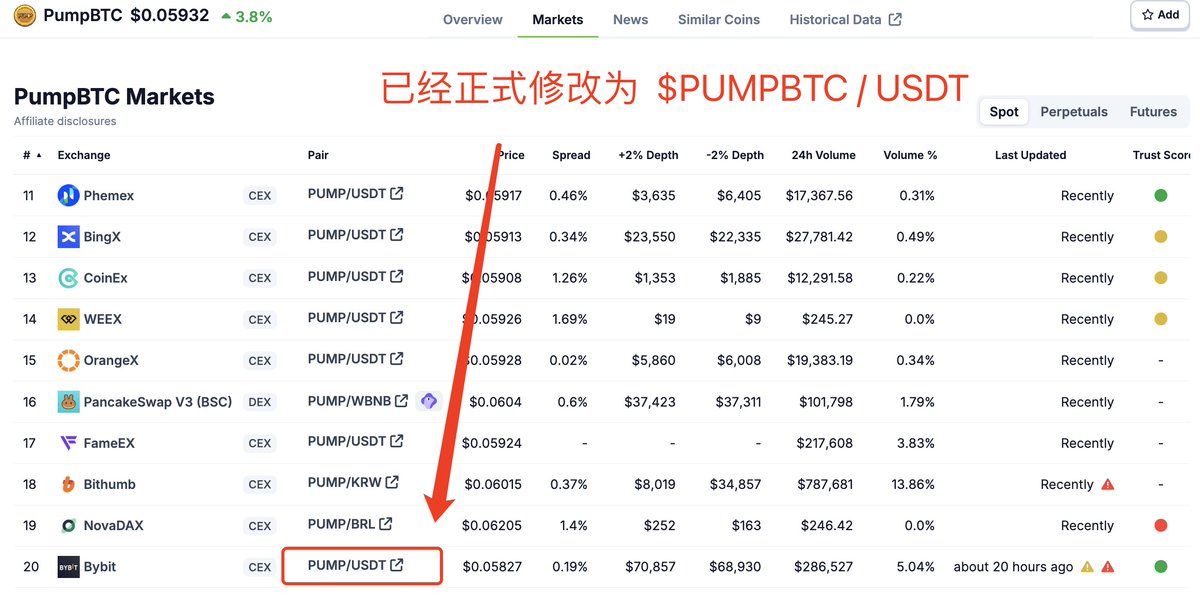Open the Bybit exchange name link
Viewport: 1200px width, 595px height.
pos(100,566)
